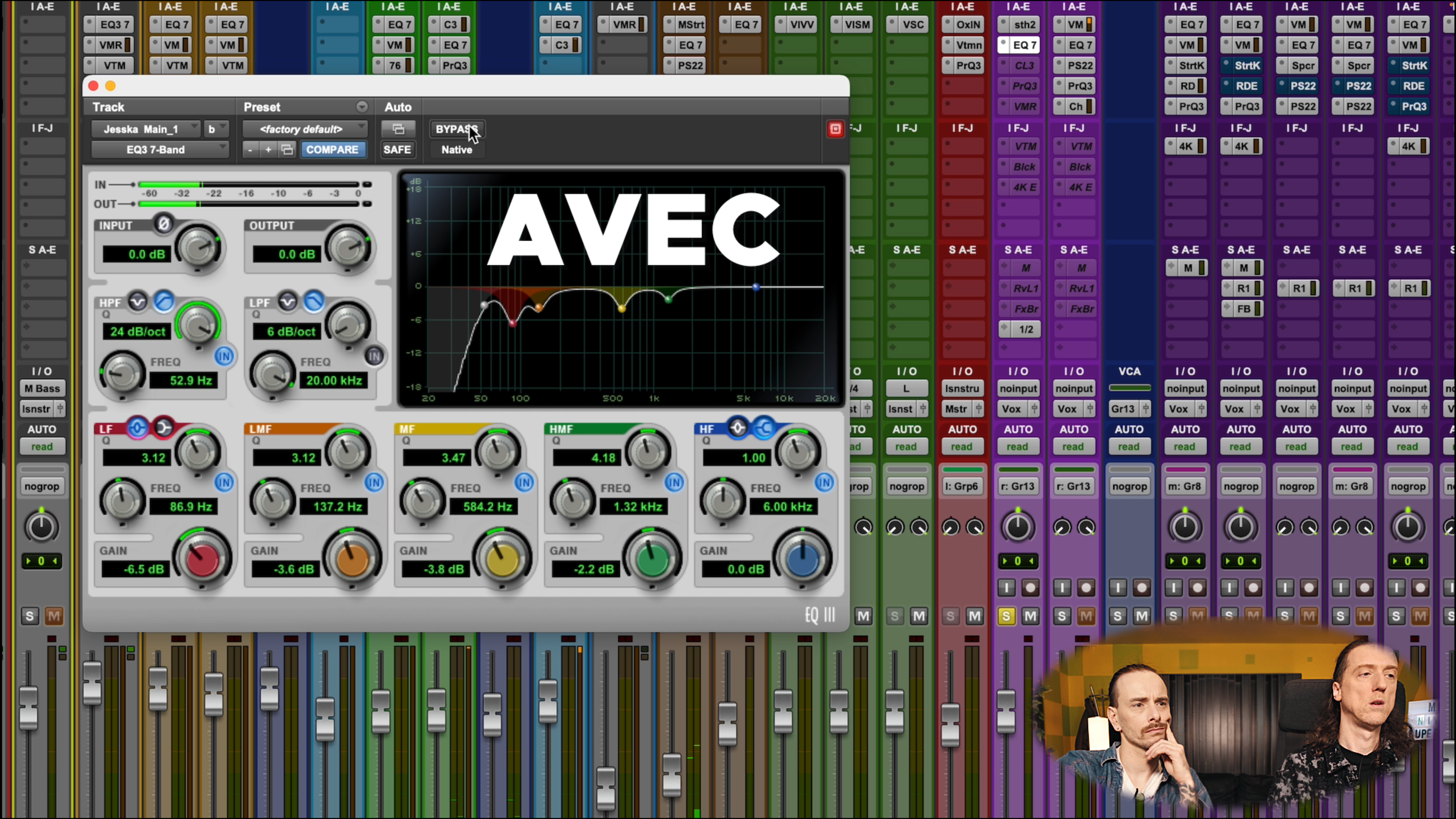This screenshot has width=1456, height=819.
Task: Toggle the MF band IN button
Action: [x=524, y=482]
